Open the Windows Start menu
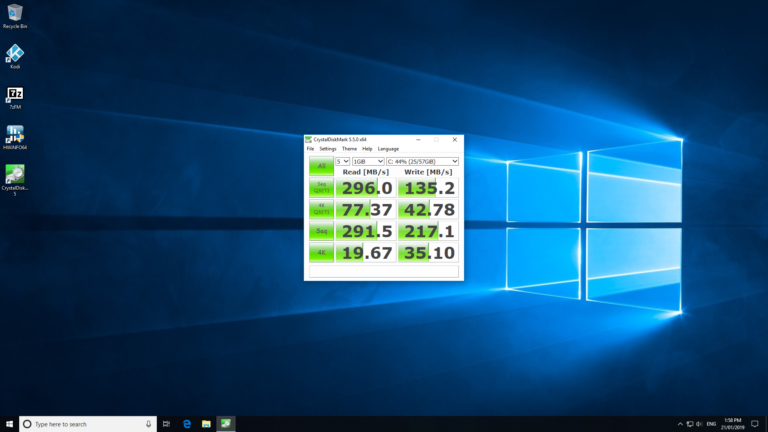This screenshot has width=768, height=432. click(9, 424)
